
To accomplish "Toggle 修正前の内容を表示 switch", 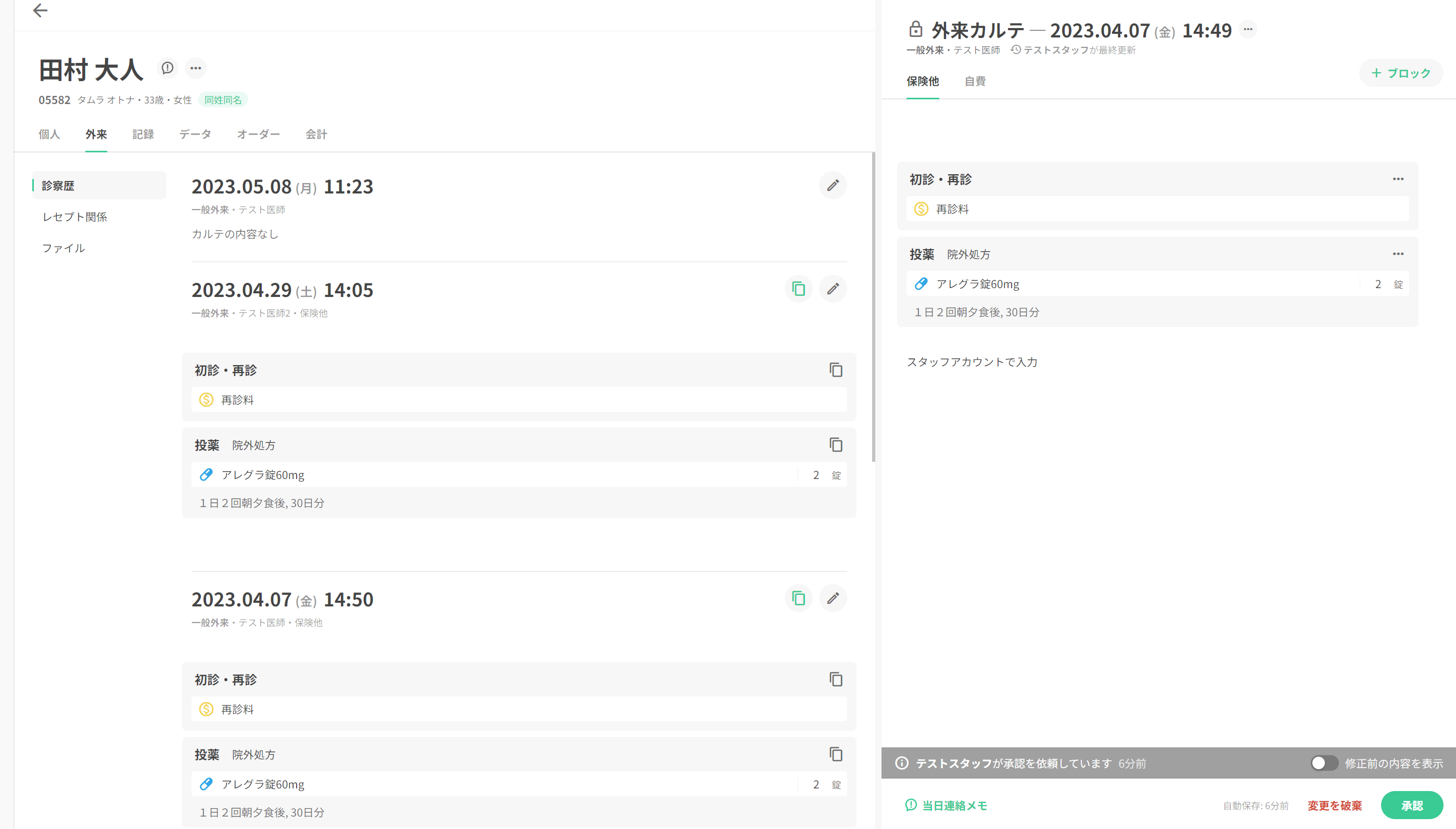I will pos(1324,763).
